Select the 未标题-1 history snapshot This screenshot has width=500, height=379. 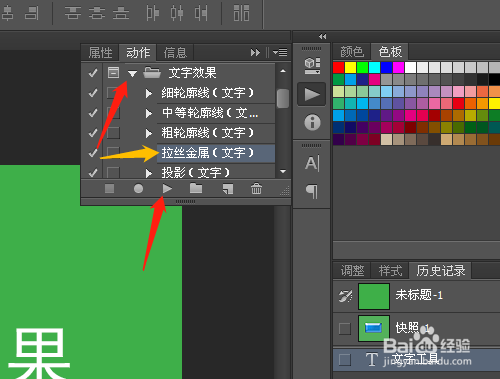pyautogui.click(x=417, y=296)
